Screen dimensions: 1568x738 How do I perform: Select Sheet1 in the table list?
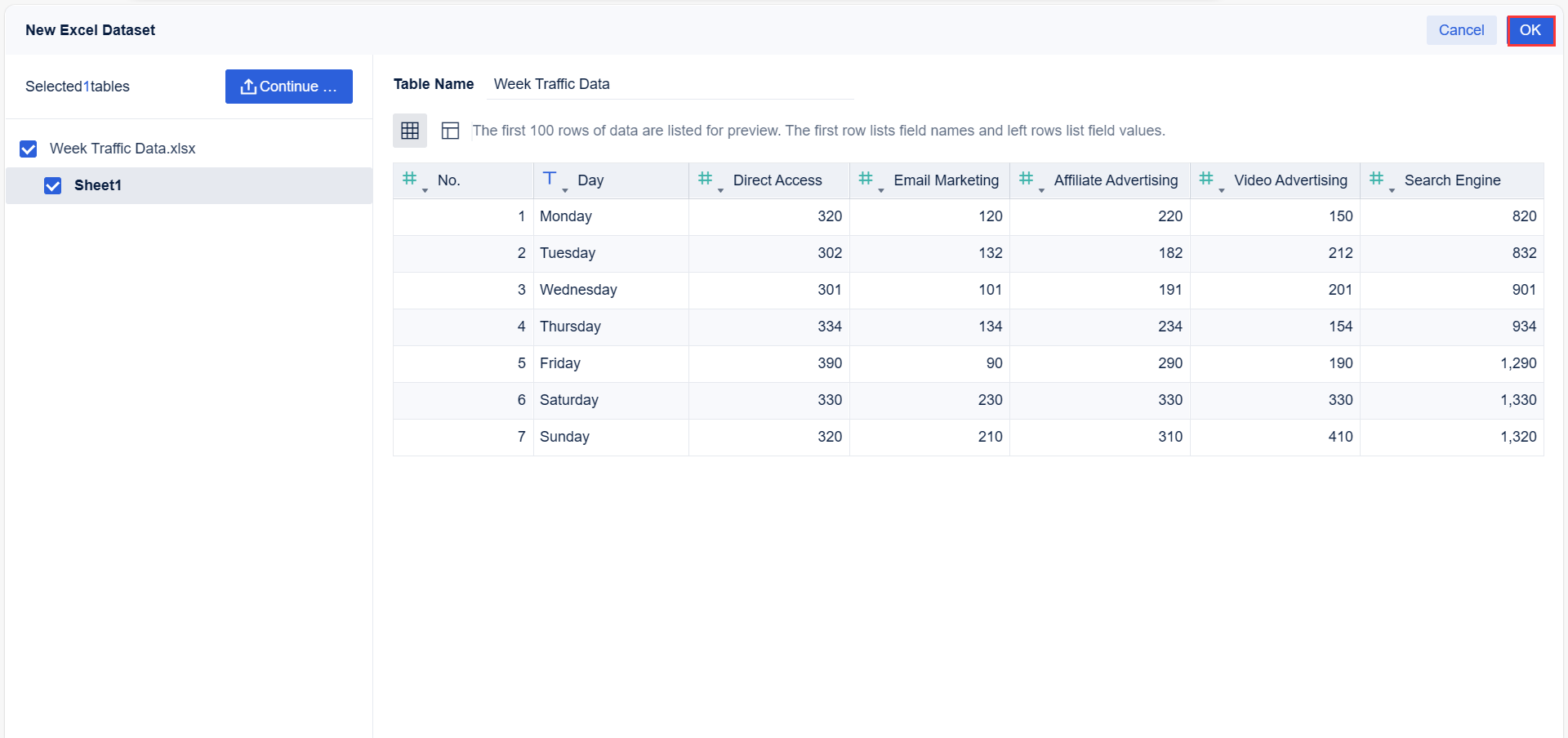coord(98,185)
